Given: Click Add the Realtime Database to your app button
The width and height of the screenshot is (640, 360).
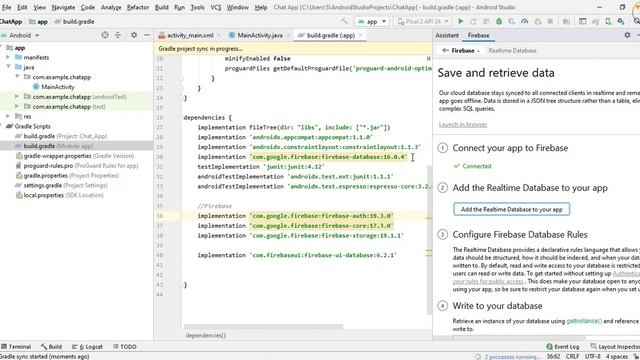Looking at the screenshot, I should coord(511,209).
